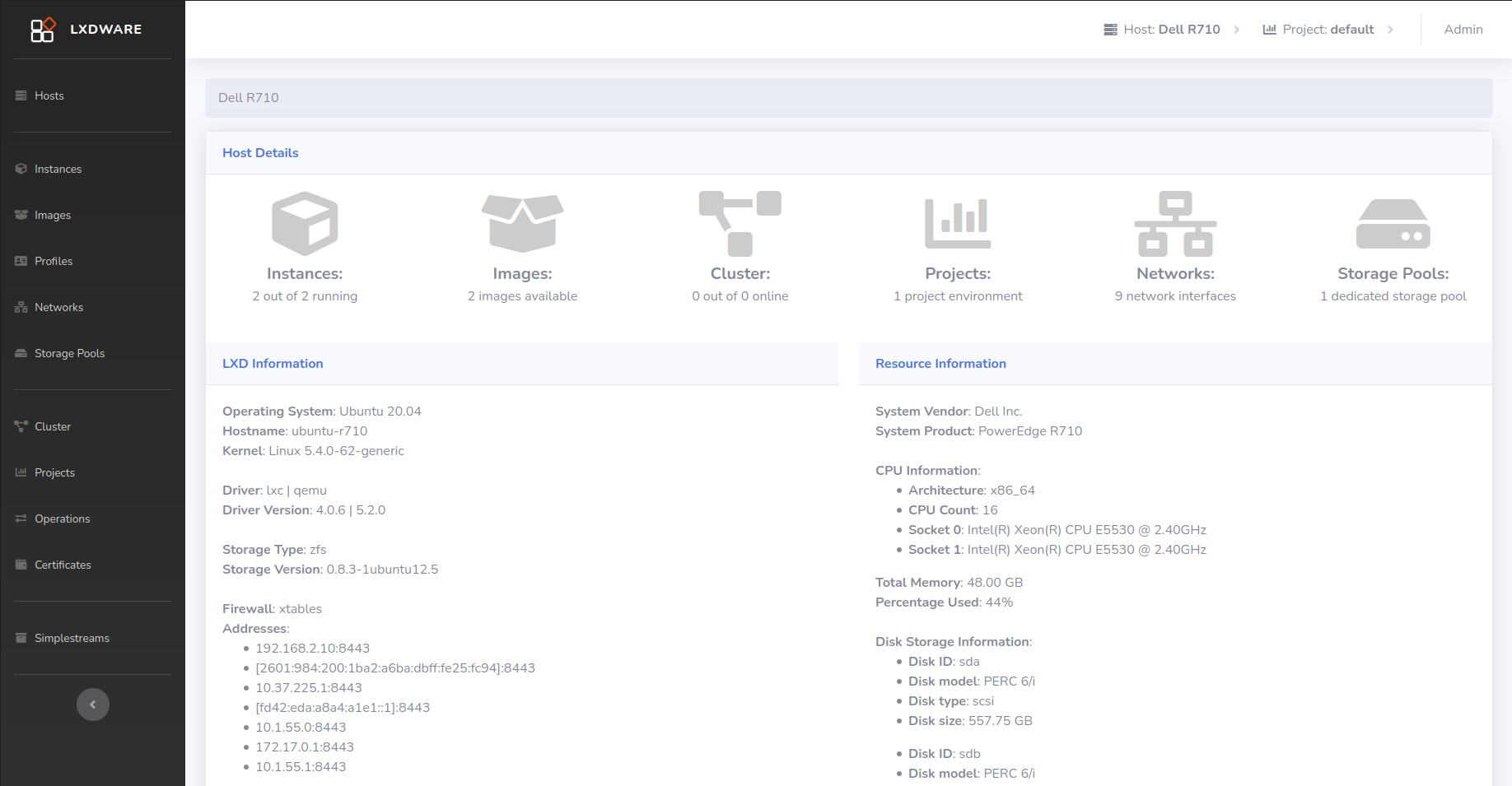Collapse the sidebar using the arrow button
Screen dimensions: 1512x786
coord(92,705)
